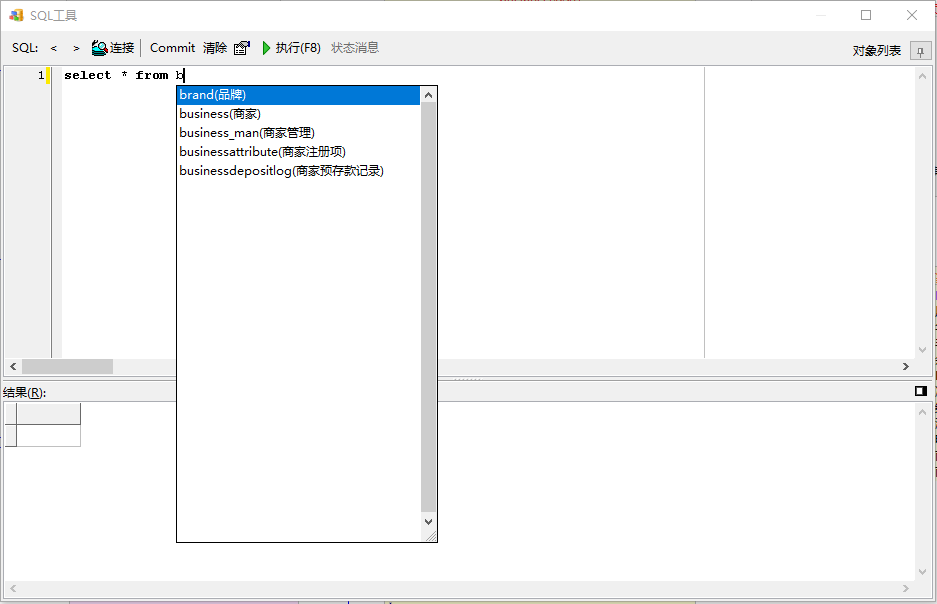Click editor vertical scroll up arrow
The height and width of the screenshot is (604, 937).
pos(922,76)
